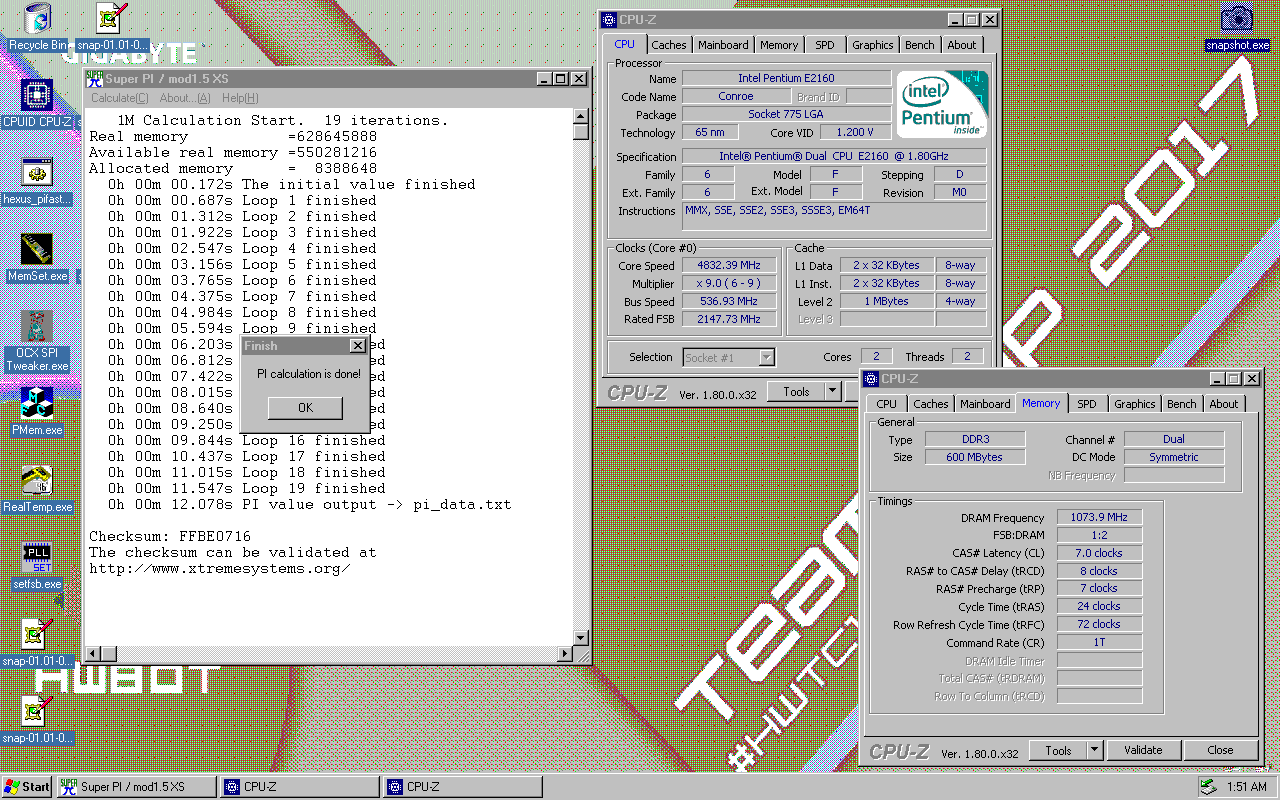Select the MemSet.exe desktop icon
This screenshot has width=1280, height=800.
pyautogui.click(x=38, y=258)
